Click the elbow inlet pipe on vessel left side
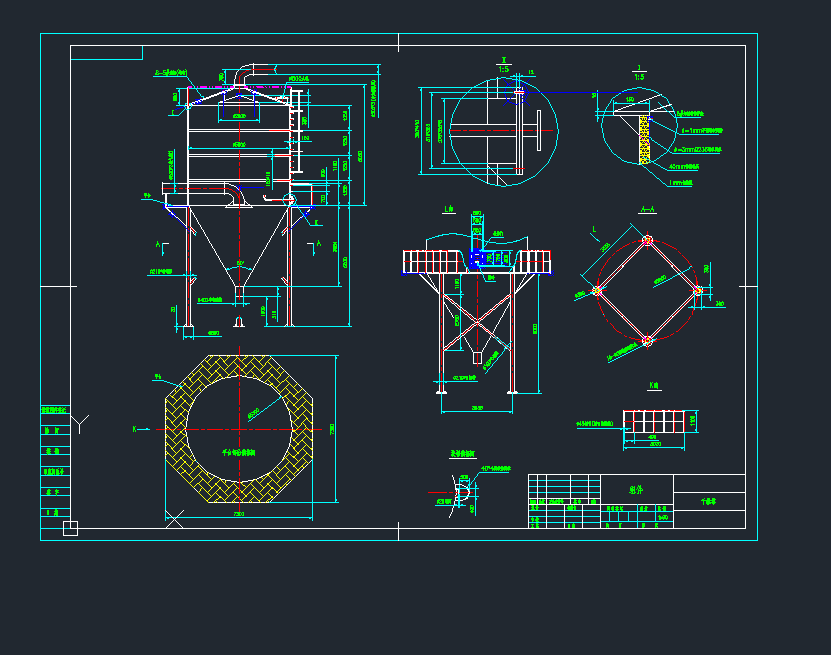831x655 pixels. pyautogui.click(x=232, y=192)
